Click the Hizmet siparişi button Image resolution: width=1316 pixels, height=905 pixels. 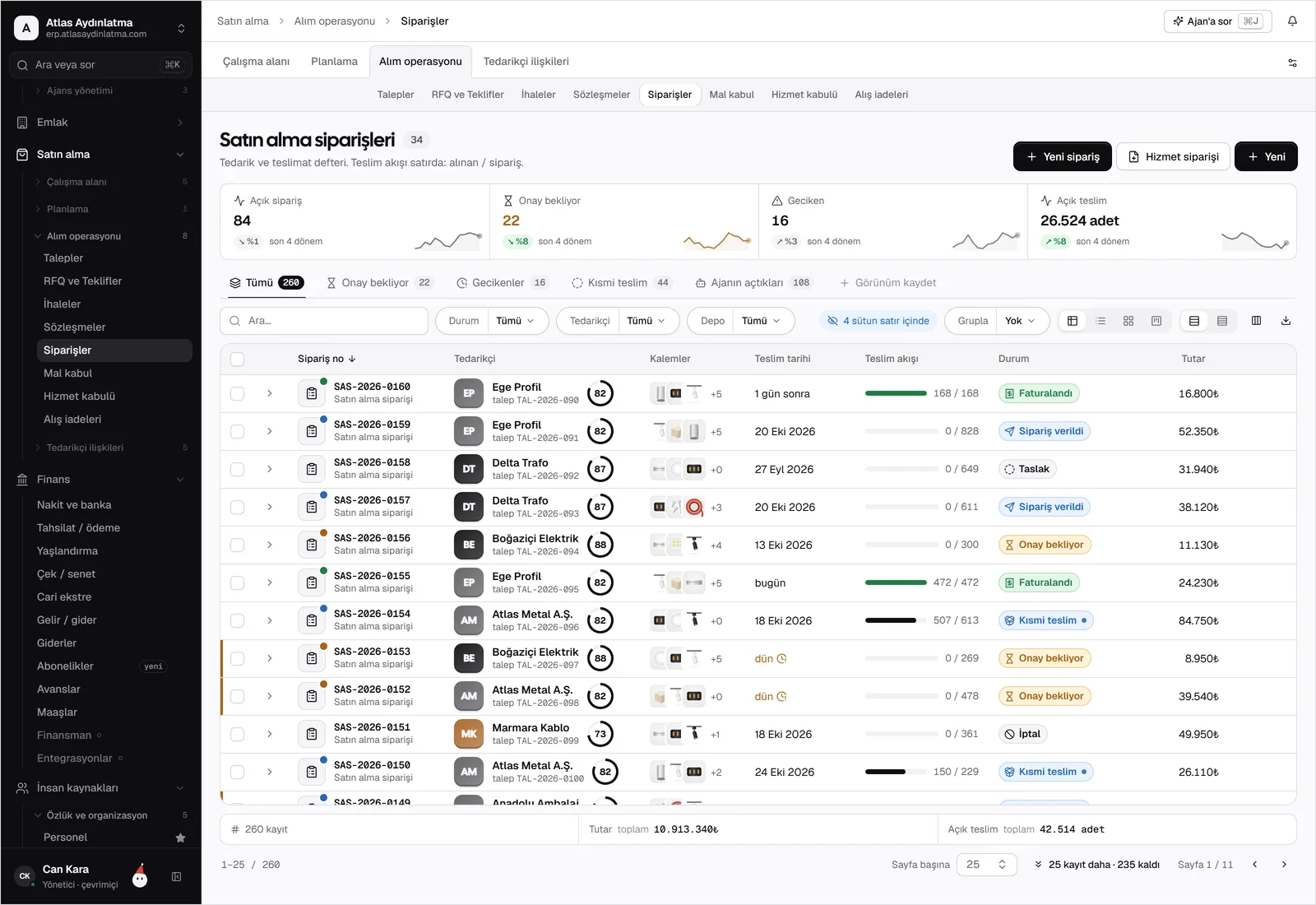pyautogui.click(x=1173, y=156)
